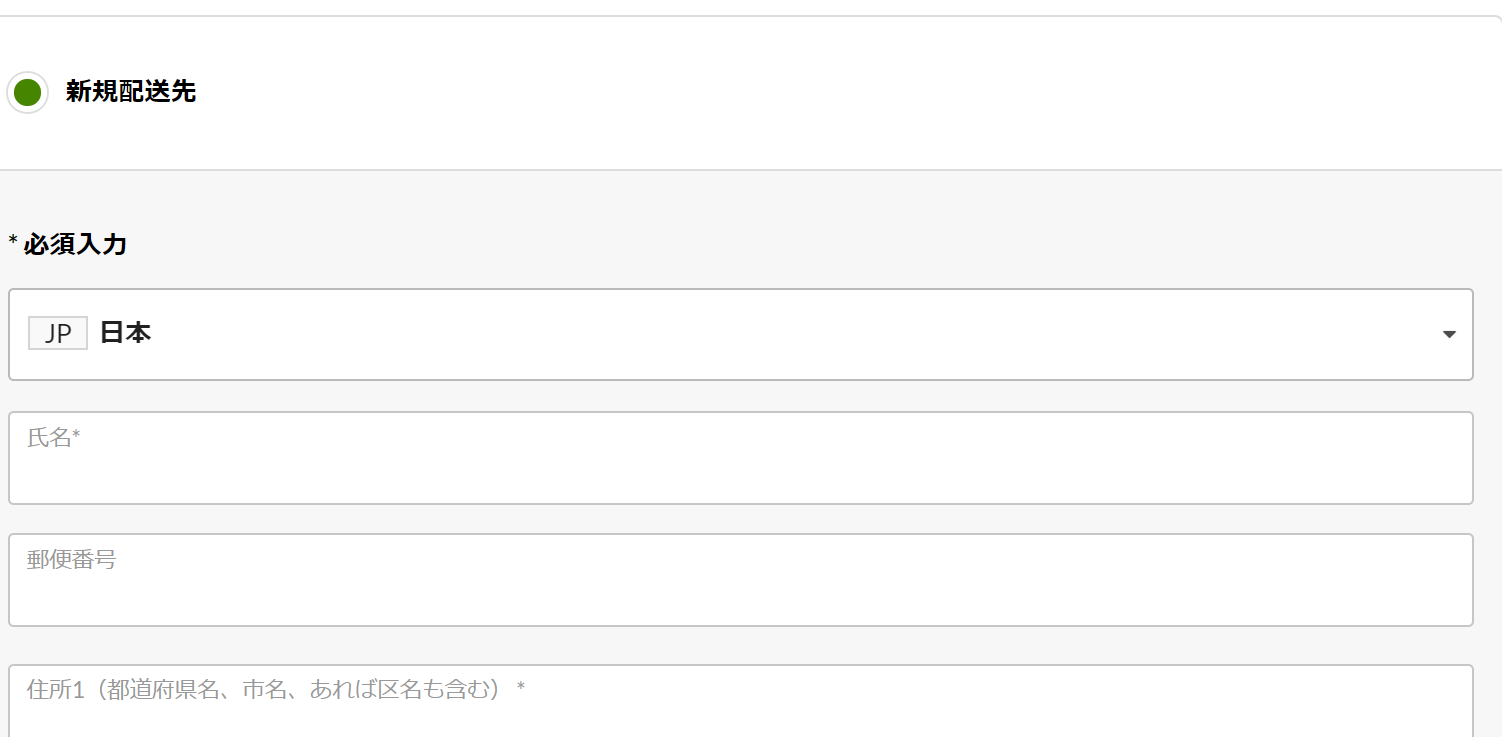Open the 日本 country dropdown
Viewport: 1502px width, 737px height.
pyautogui.click(x=741, y=334)
